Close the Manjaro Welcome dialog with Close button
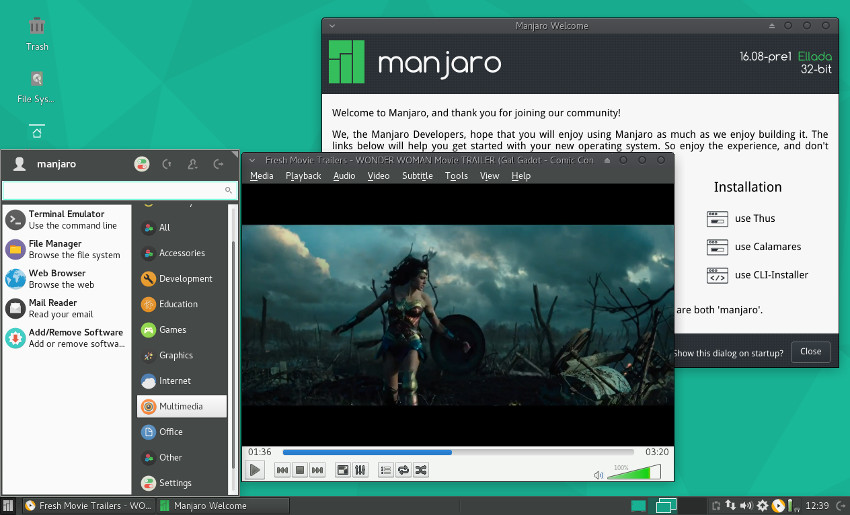 coord(810,351)
